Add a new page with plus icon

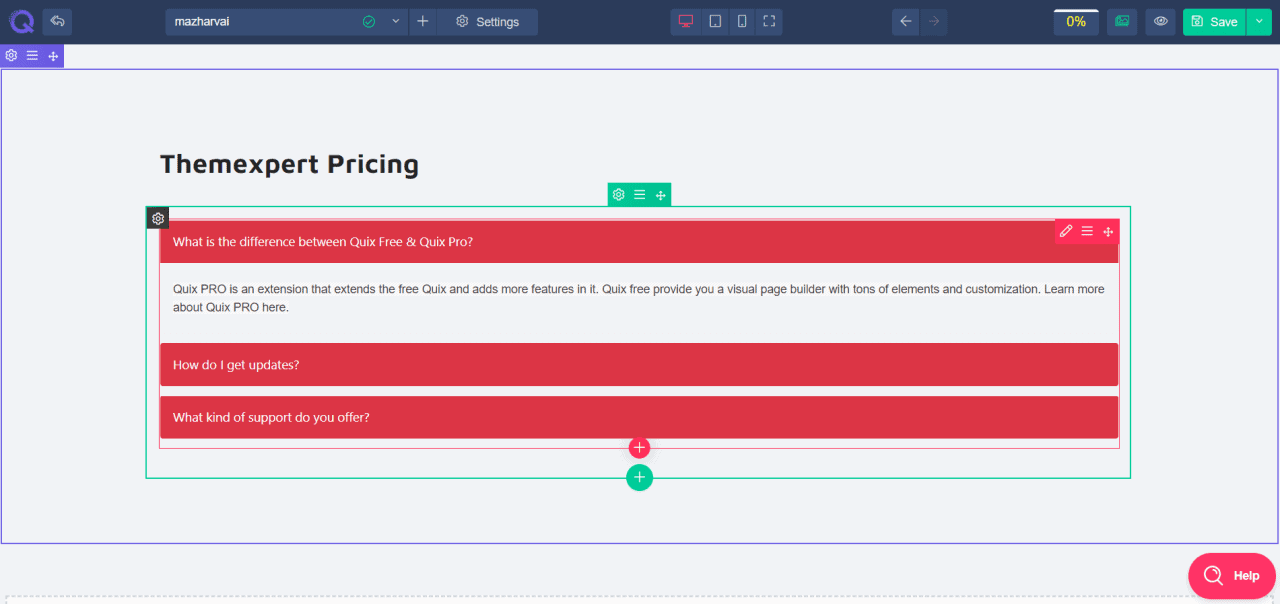tap(423, 21)
